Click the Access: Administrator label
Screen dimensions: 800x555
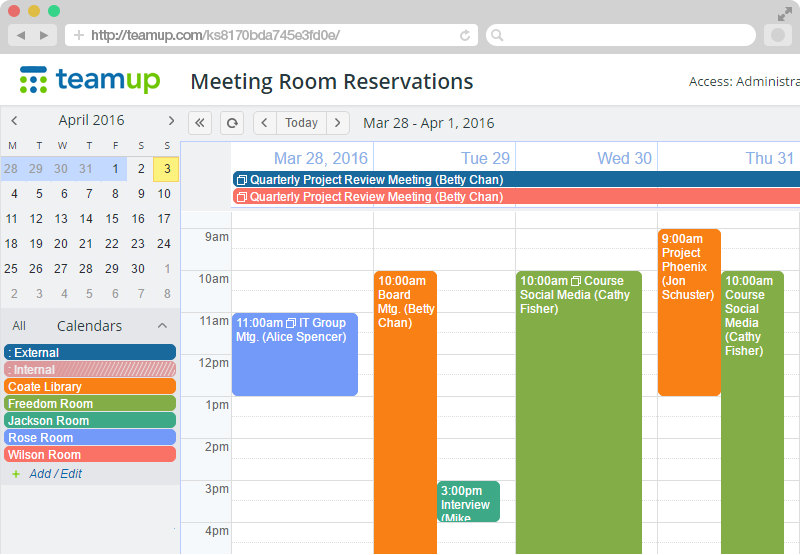tap(744, 82)
